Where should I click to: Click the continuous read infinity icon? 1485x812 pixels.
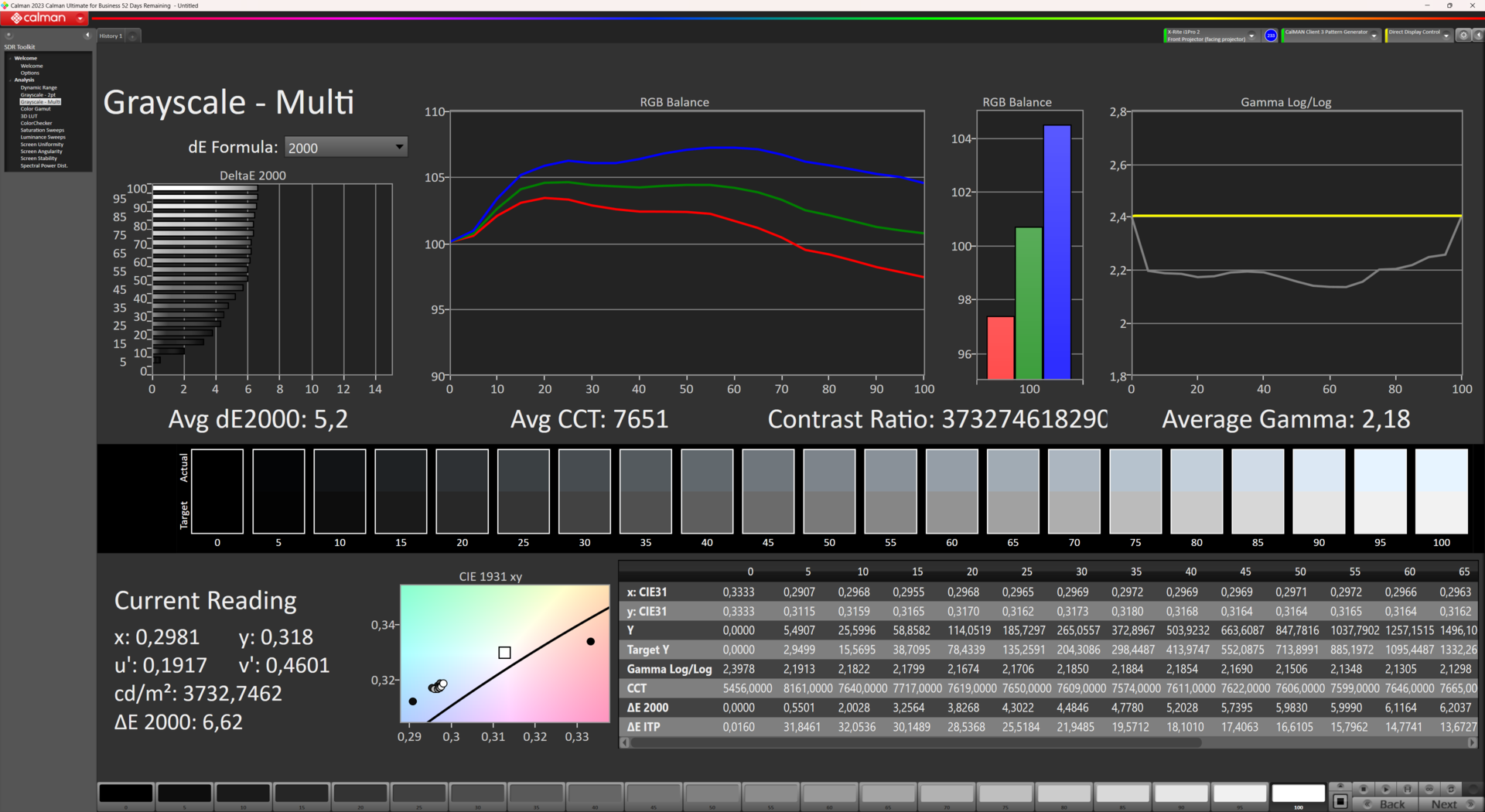[1429, 789]
